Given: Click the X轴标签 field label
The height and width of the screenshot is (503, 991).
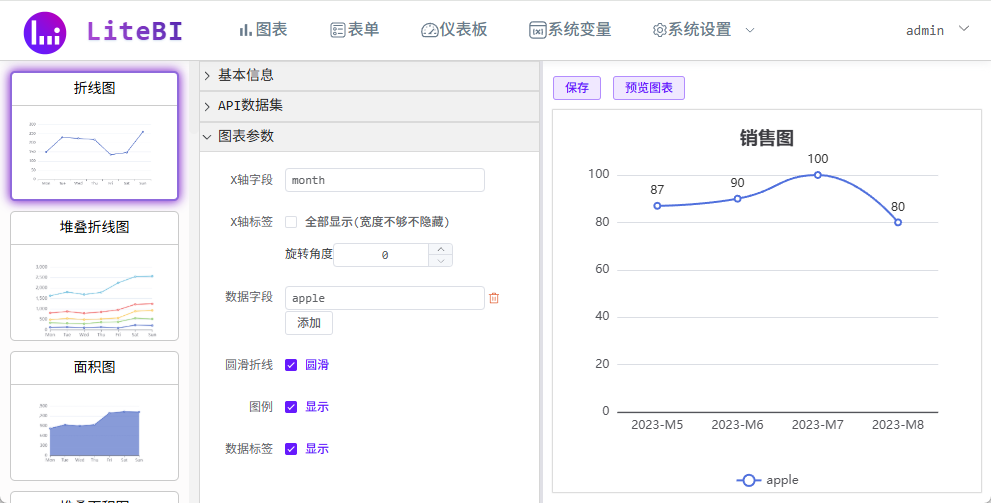Looking at the screenshot, I should click(252, 222).
